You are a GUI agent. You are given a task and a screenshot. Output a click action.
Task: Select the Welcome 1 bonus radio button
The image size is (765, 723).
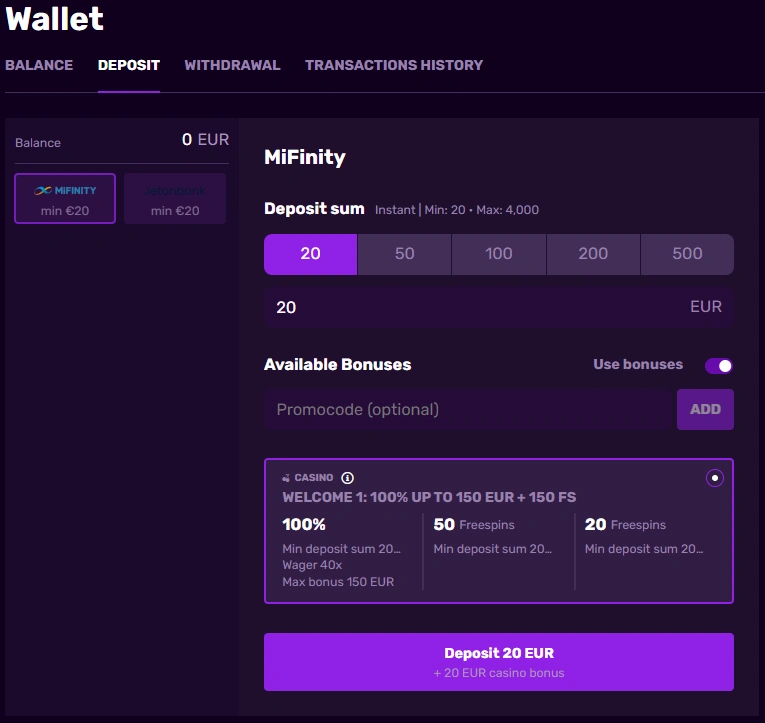[714, 478]
